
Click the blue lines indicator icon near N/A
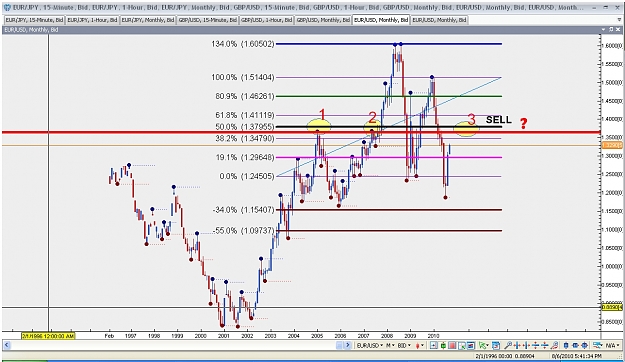point(597,345)
